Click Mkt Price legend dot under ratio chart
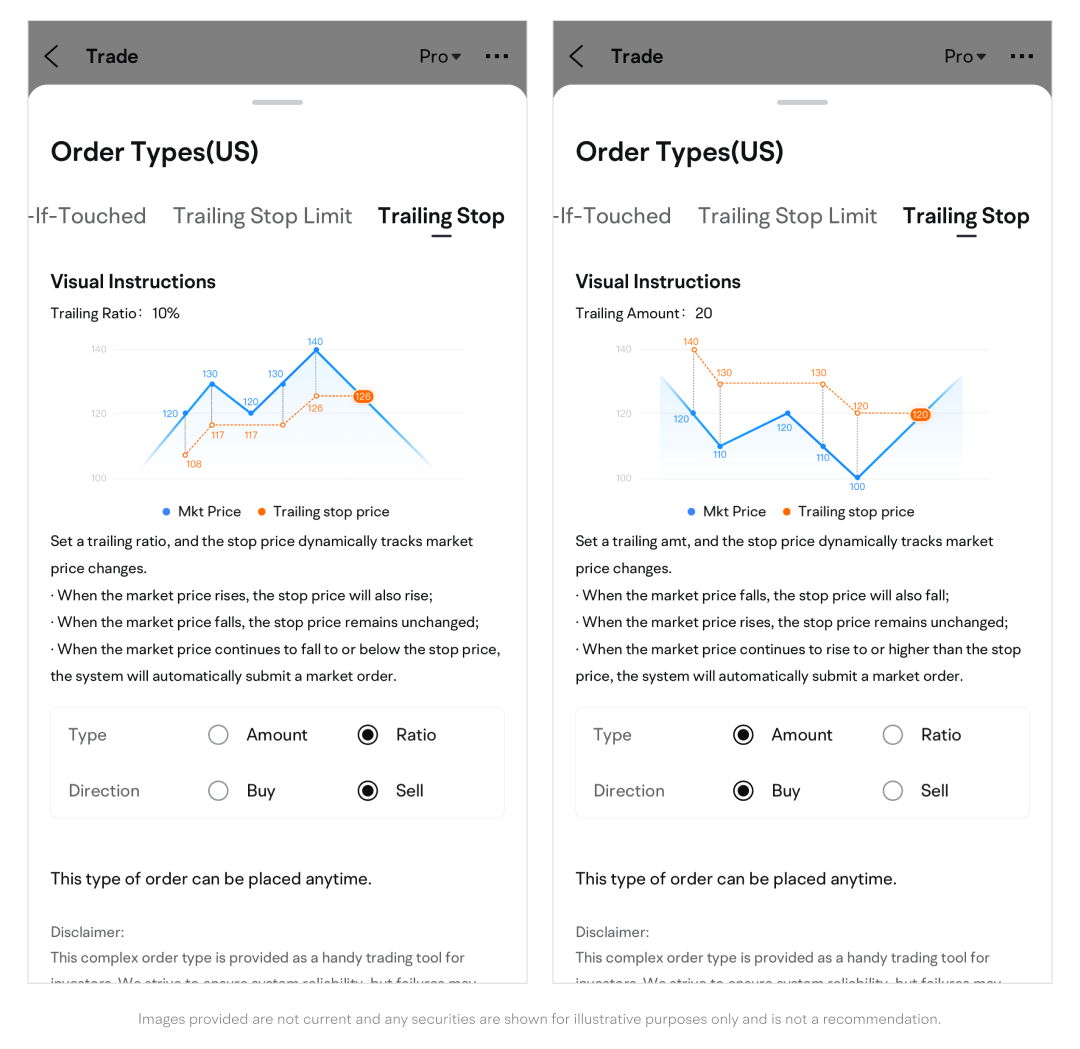 (166, 512)
